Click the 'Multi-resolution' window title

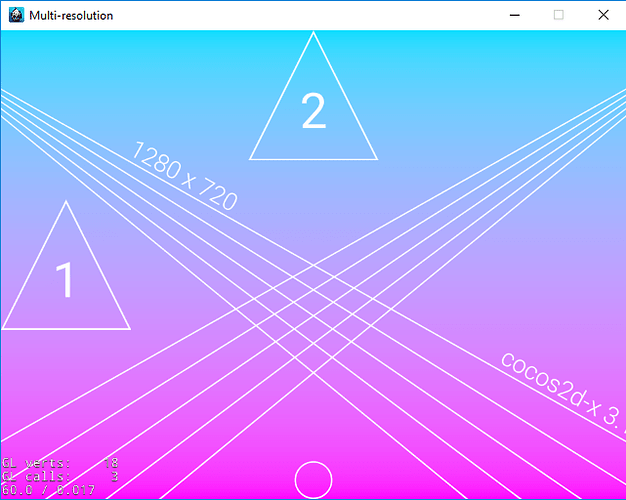coord(71,16)
